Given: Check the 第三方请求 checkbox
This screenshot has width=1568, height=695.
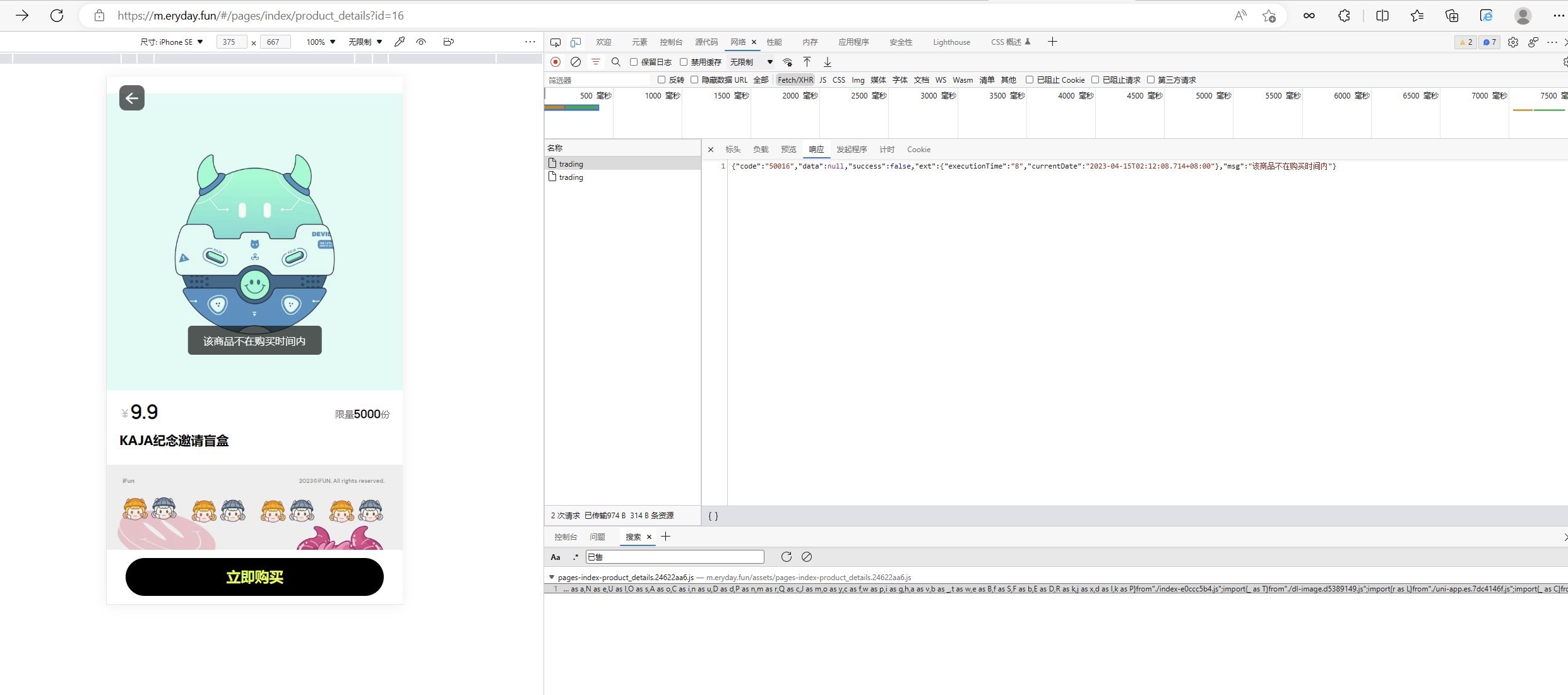Looking at the screenshot, I should tap(1151, 80).
